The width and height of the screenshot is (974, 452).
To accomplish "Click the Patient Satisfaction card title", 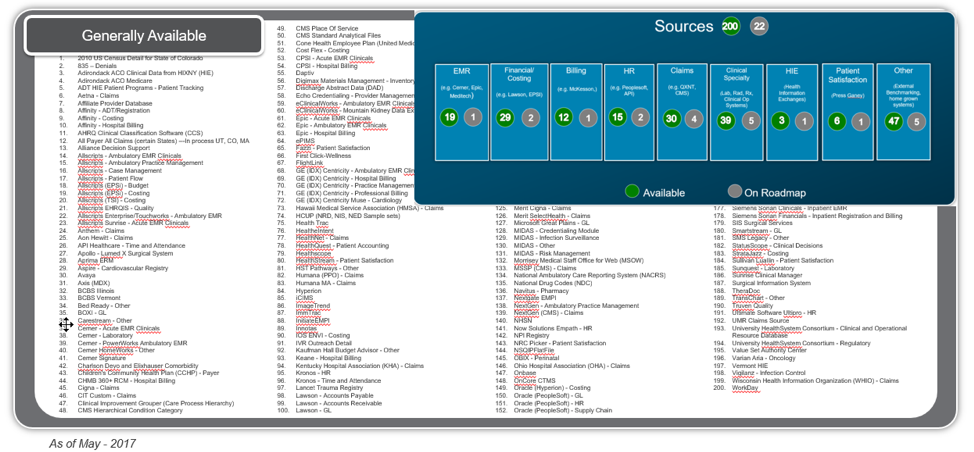I will (847, 75).
